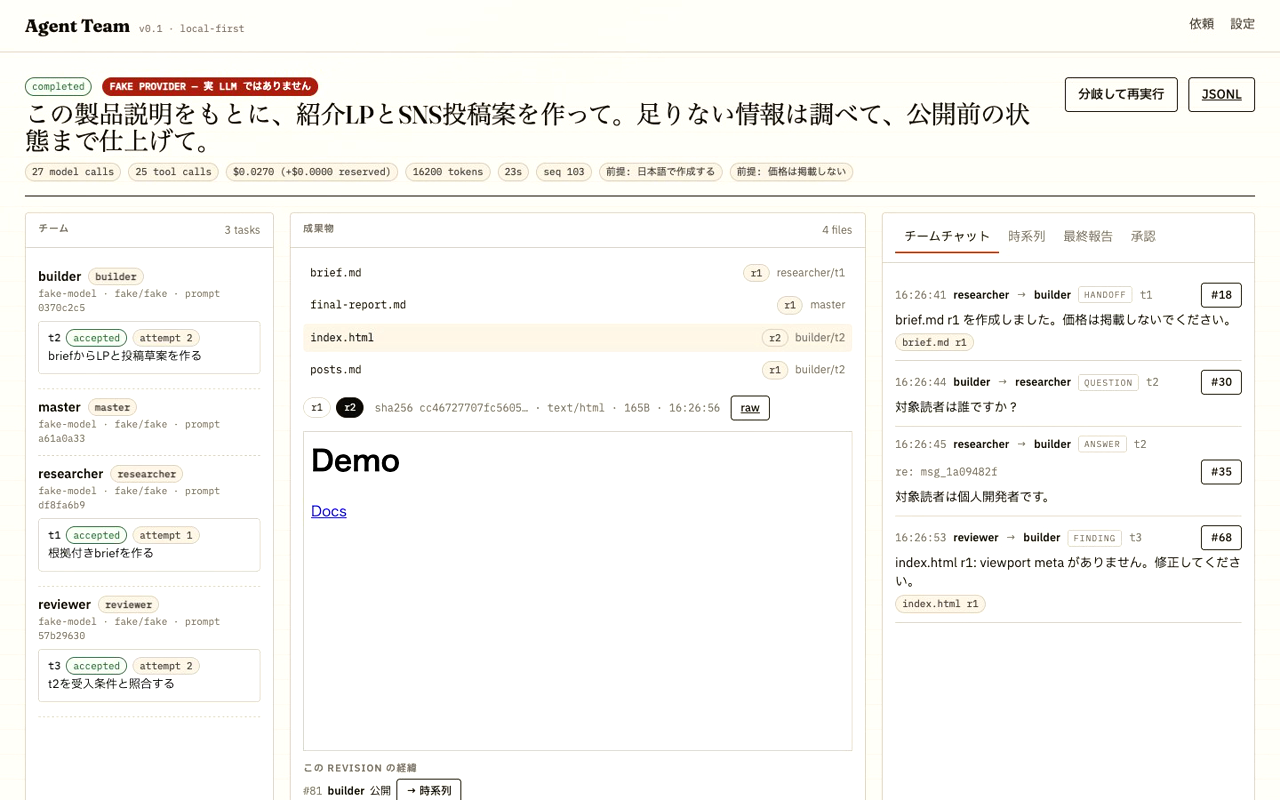
Task: Select the index.html file row
Action: (x=577, y=338)
